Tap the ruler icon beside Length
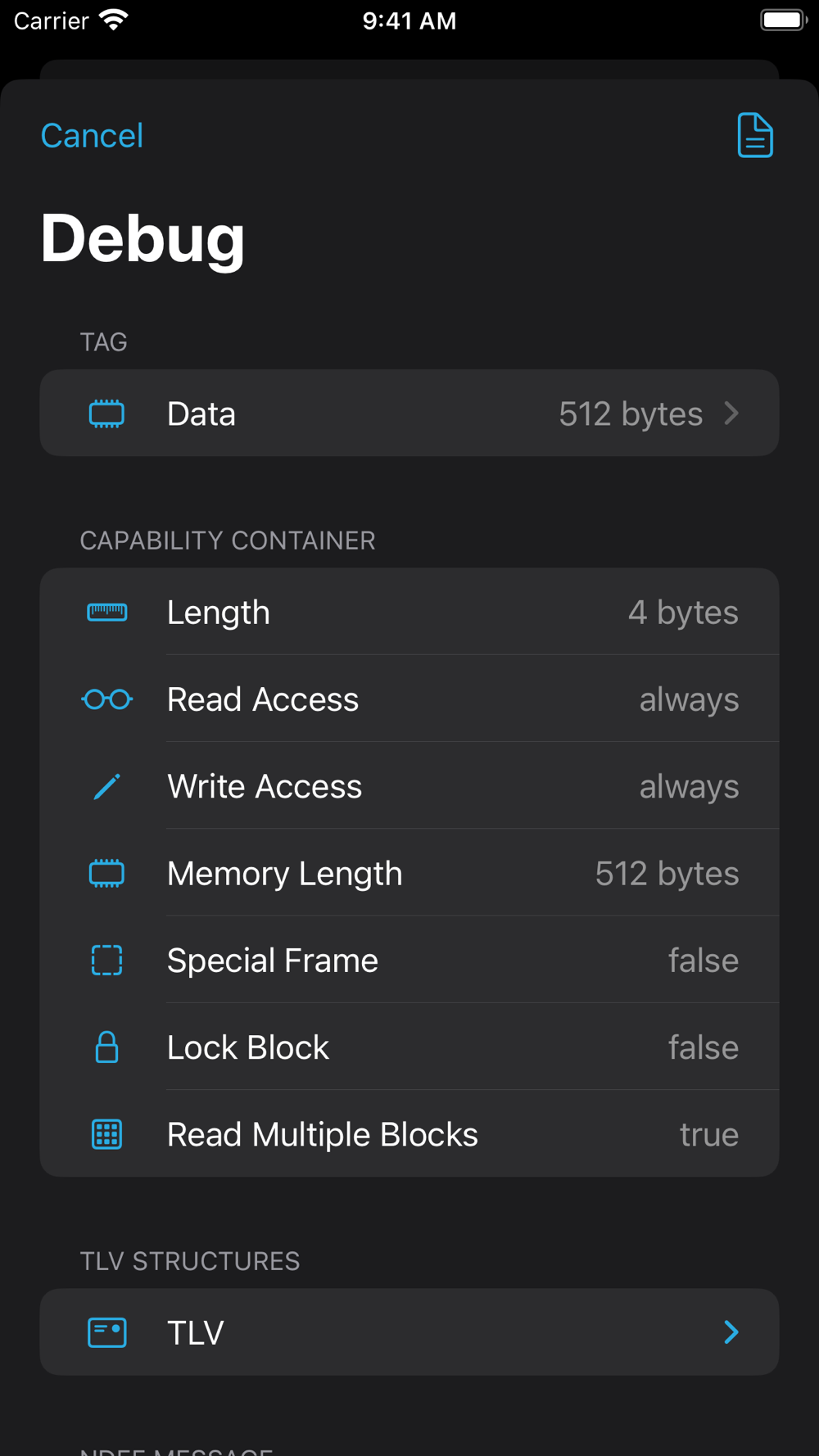 click(x=106, y=613)
